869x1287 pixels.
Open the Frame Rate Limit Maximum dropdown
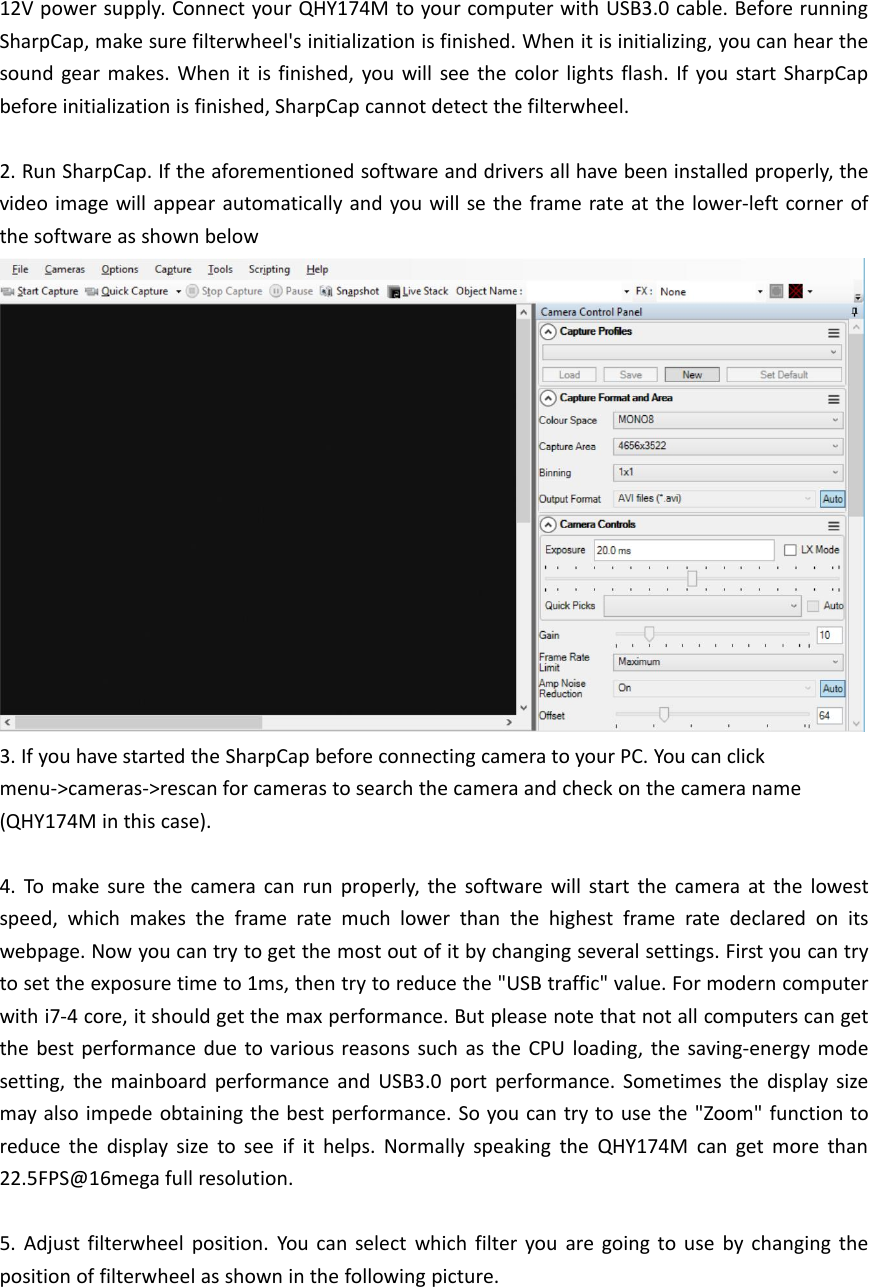tap(728, 662)
